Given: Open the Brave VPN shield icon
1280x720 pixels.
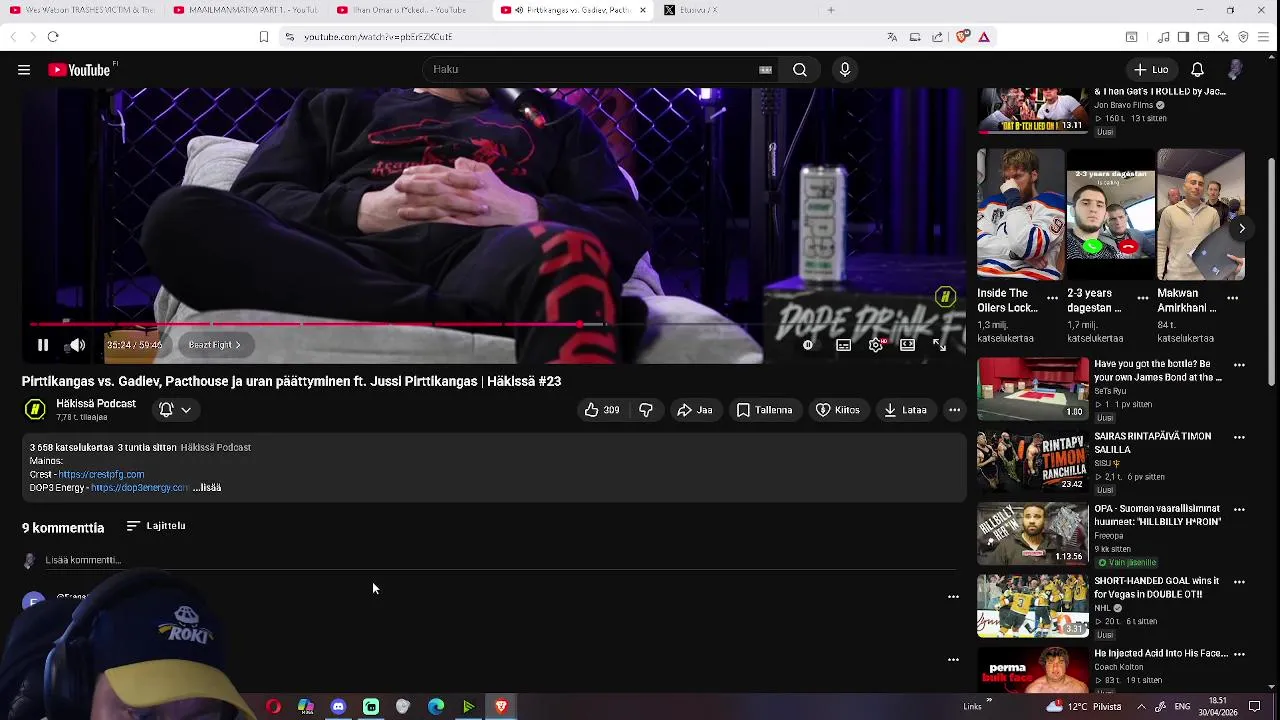Looking at the screenshot, I should pyautogui.click(x=1243, y=37).
